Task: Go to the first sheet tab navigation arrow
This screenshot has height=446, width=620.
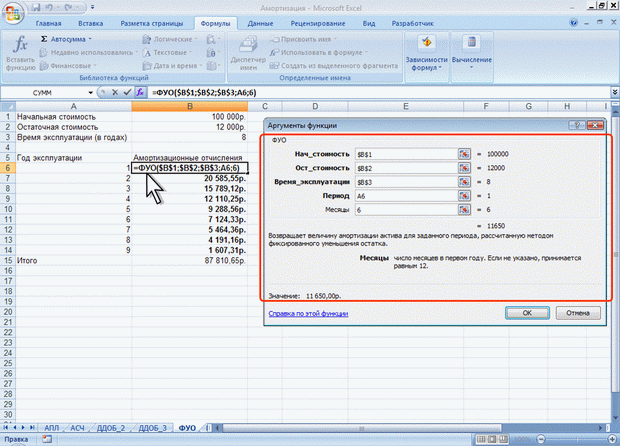Action: pyautogui.click(x=6, y=428)
